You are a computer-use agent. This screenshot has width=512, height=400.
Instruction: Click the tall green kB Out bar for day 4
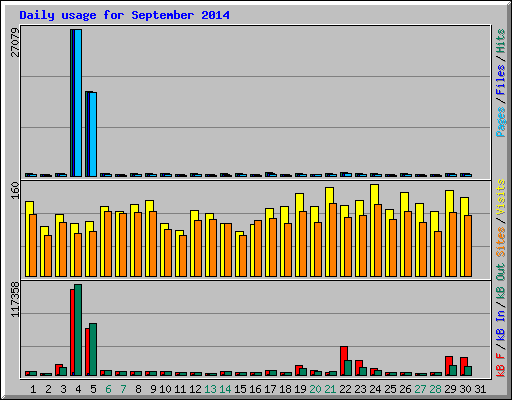tap(78, 330)
